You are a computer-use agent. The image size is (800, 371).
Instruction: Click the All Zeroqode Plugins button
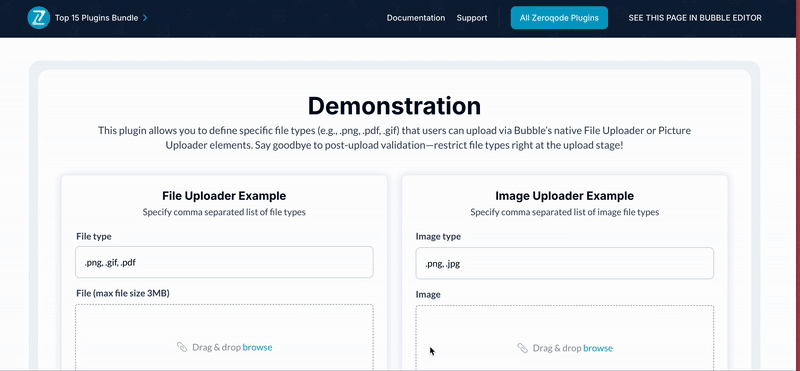click(x=559, y=18)
